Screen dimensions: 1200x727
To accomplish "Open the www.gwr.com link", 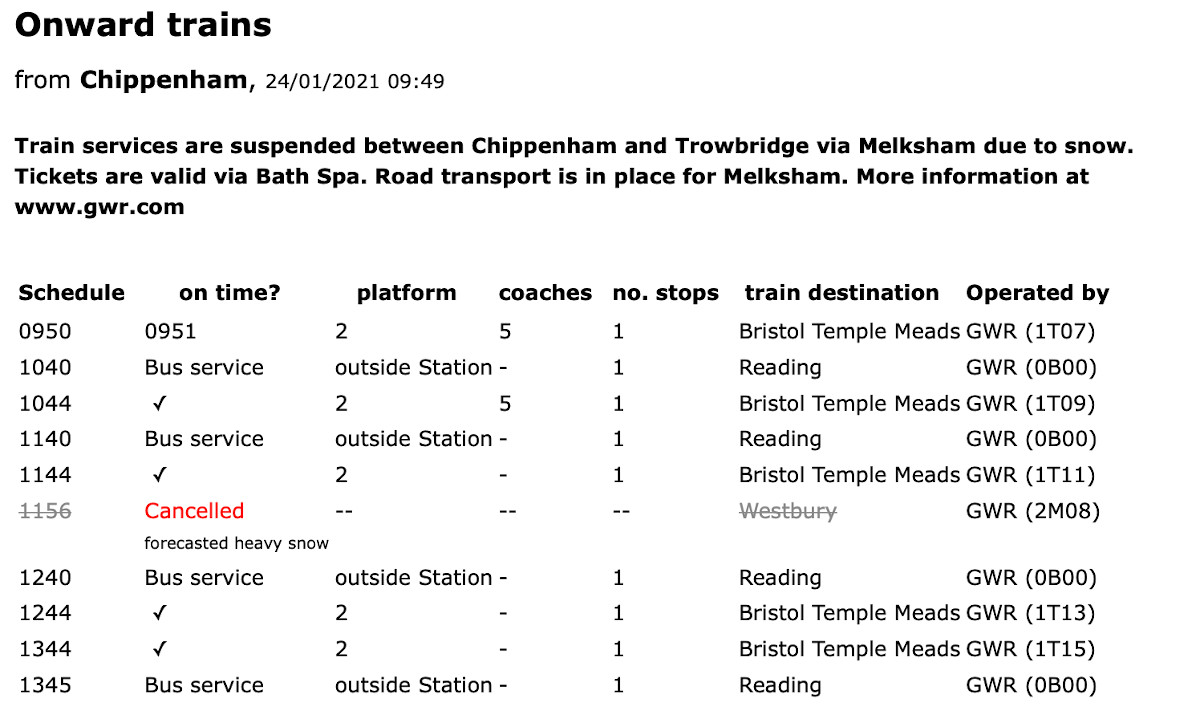I will (x=99, y=207).
